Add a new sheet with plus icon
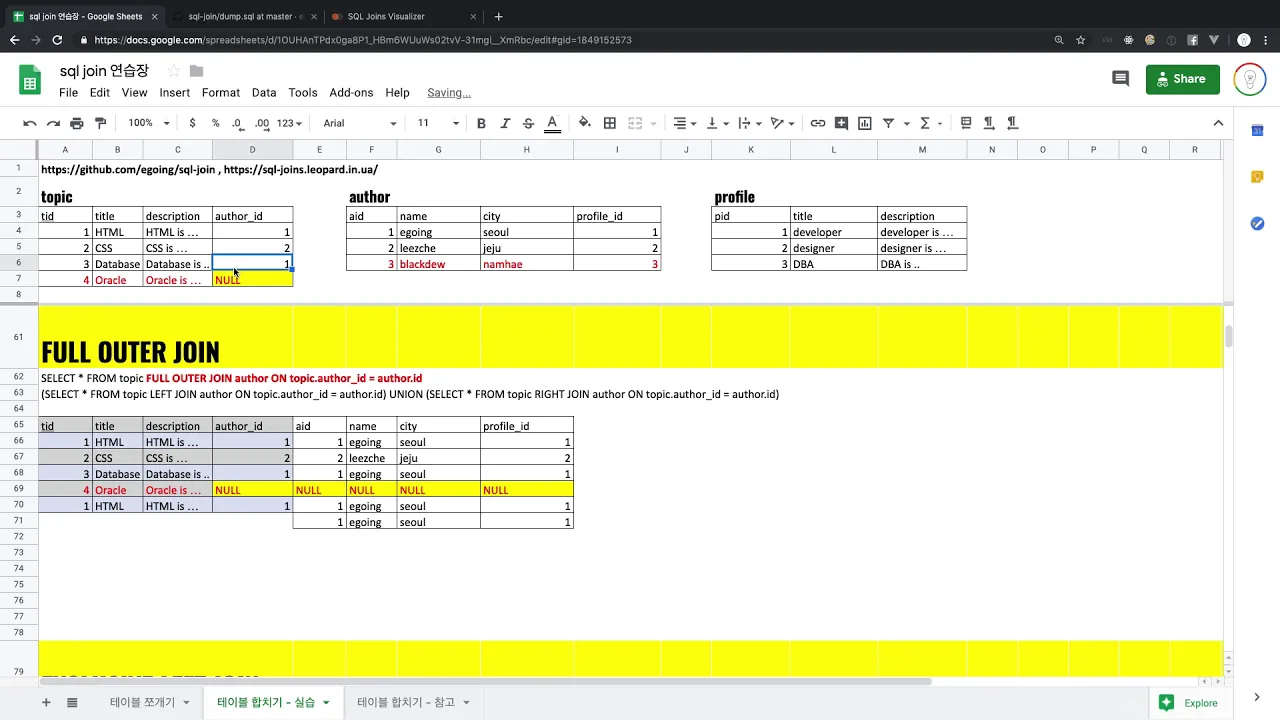Viewport: 1280px width, 720px height. (46, 703)
